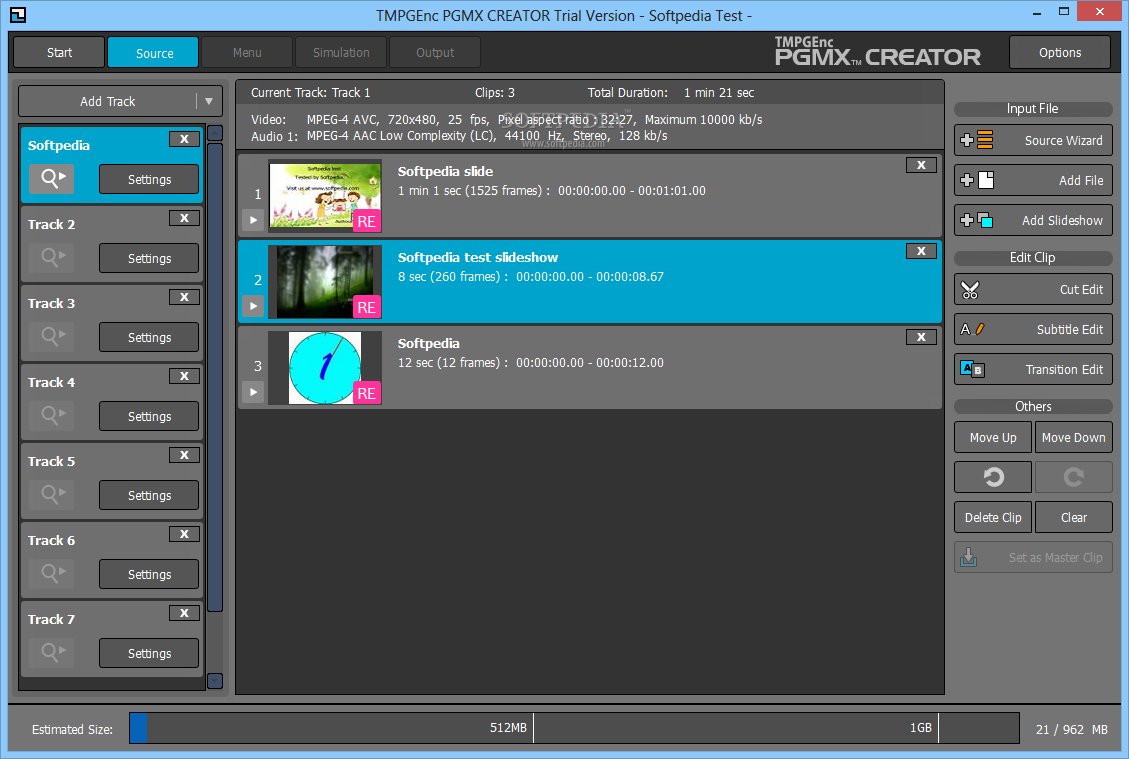Play clip 3 Softpedia
This screenshot has width=1129, height=759.
[253, 392]
